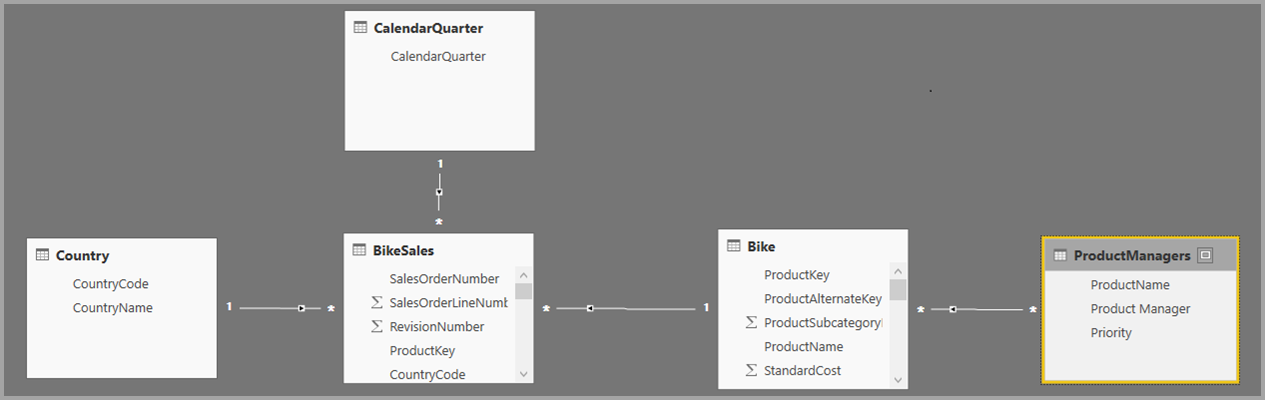Viewport: 1265px width, 400px height.
Task: Click sigma icon beside StandardCost
Action: (x=751, y=371)
